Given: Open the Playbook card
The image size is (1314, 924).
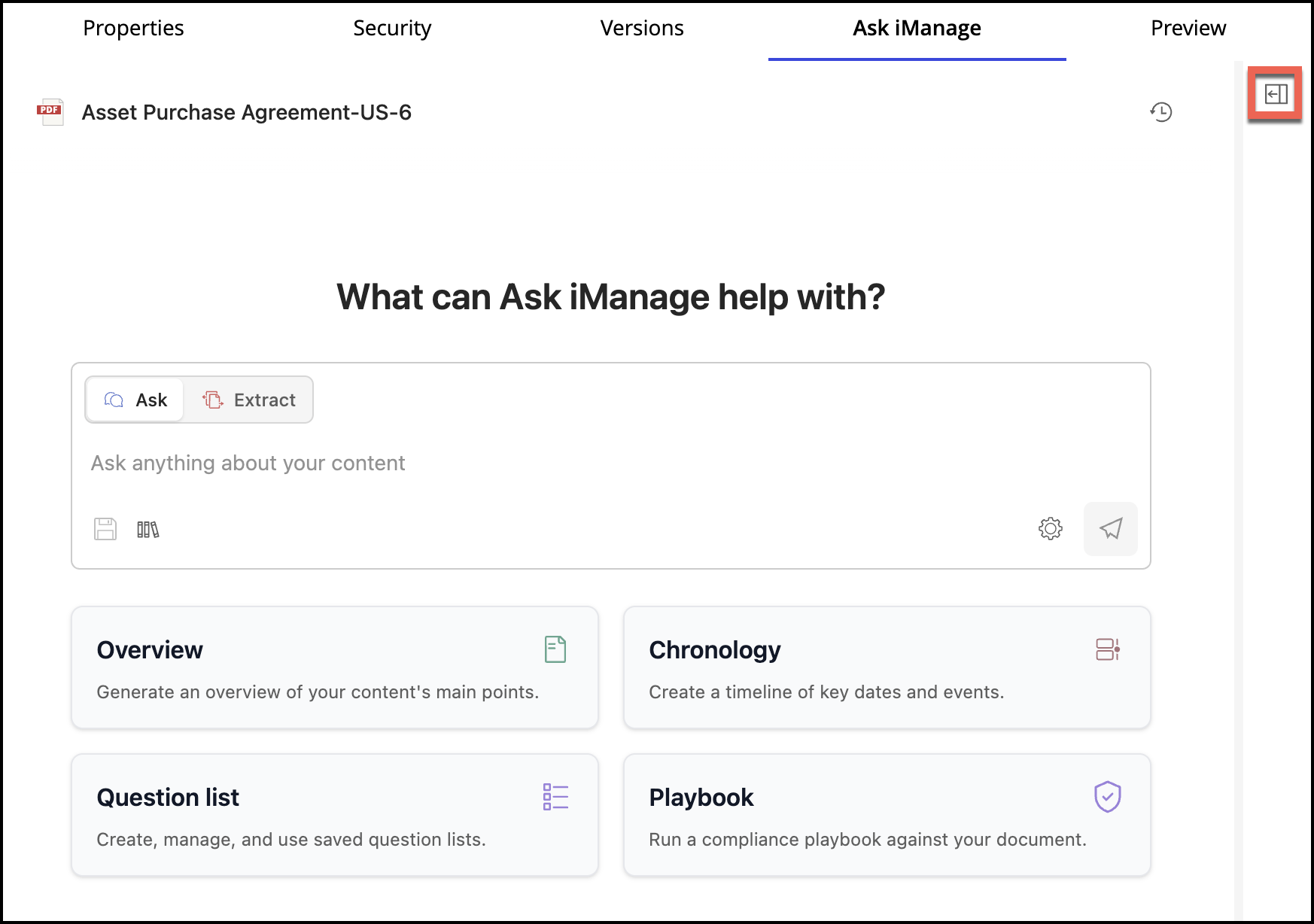Looking at the screenshot, I should coord(887,816).
